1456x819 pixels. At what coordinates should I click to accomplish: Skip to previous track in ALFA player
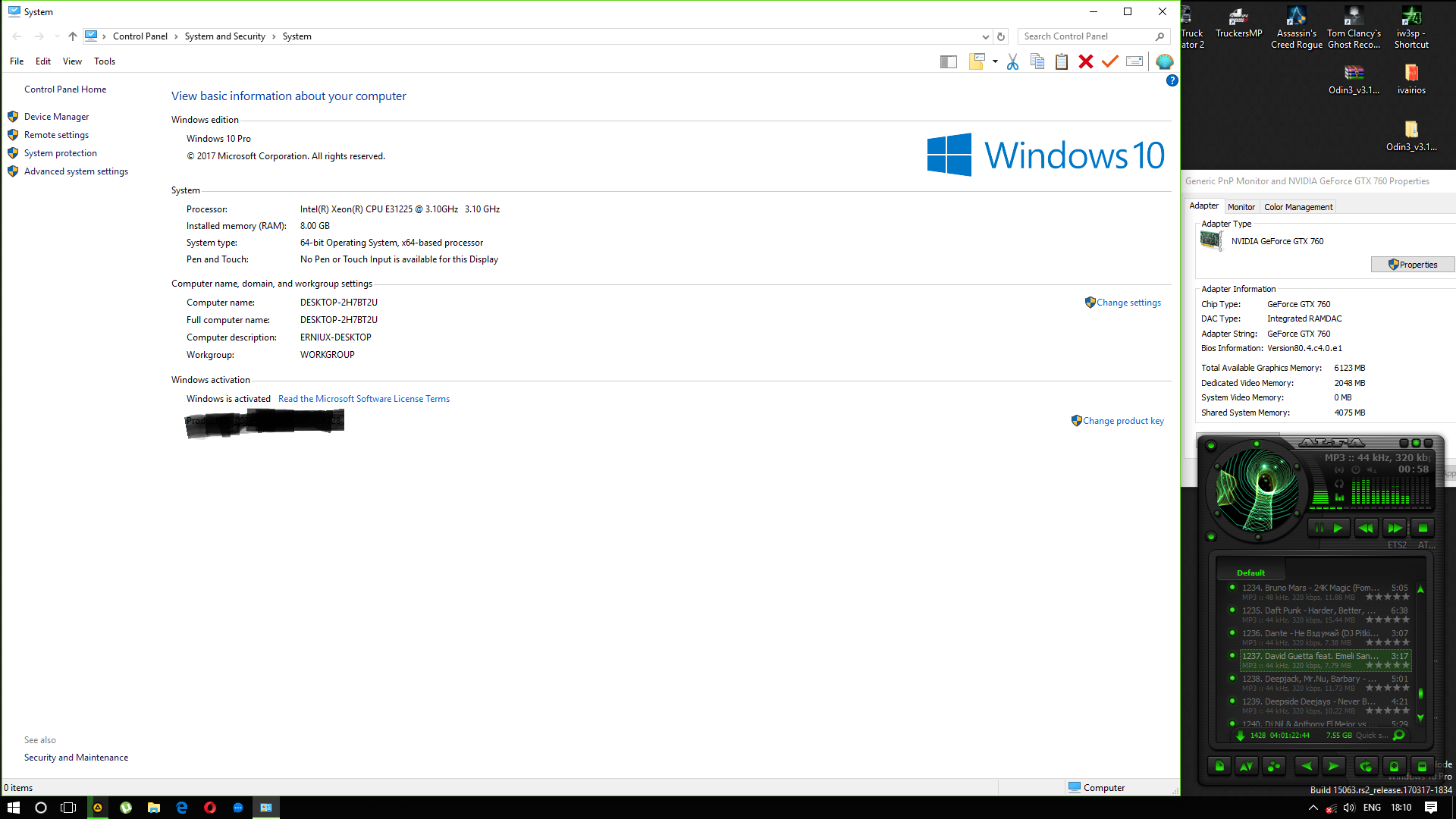click(1366, 528)
